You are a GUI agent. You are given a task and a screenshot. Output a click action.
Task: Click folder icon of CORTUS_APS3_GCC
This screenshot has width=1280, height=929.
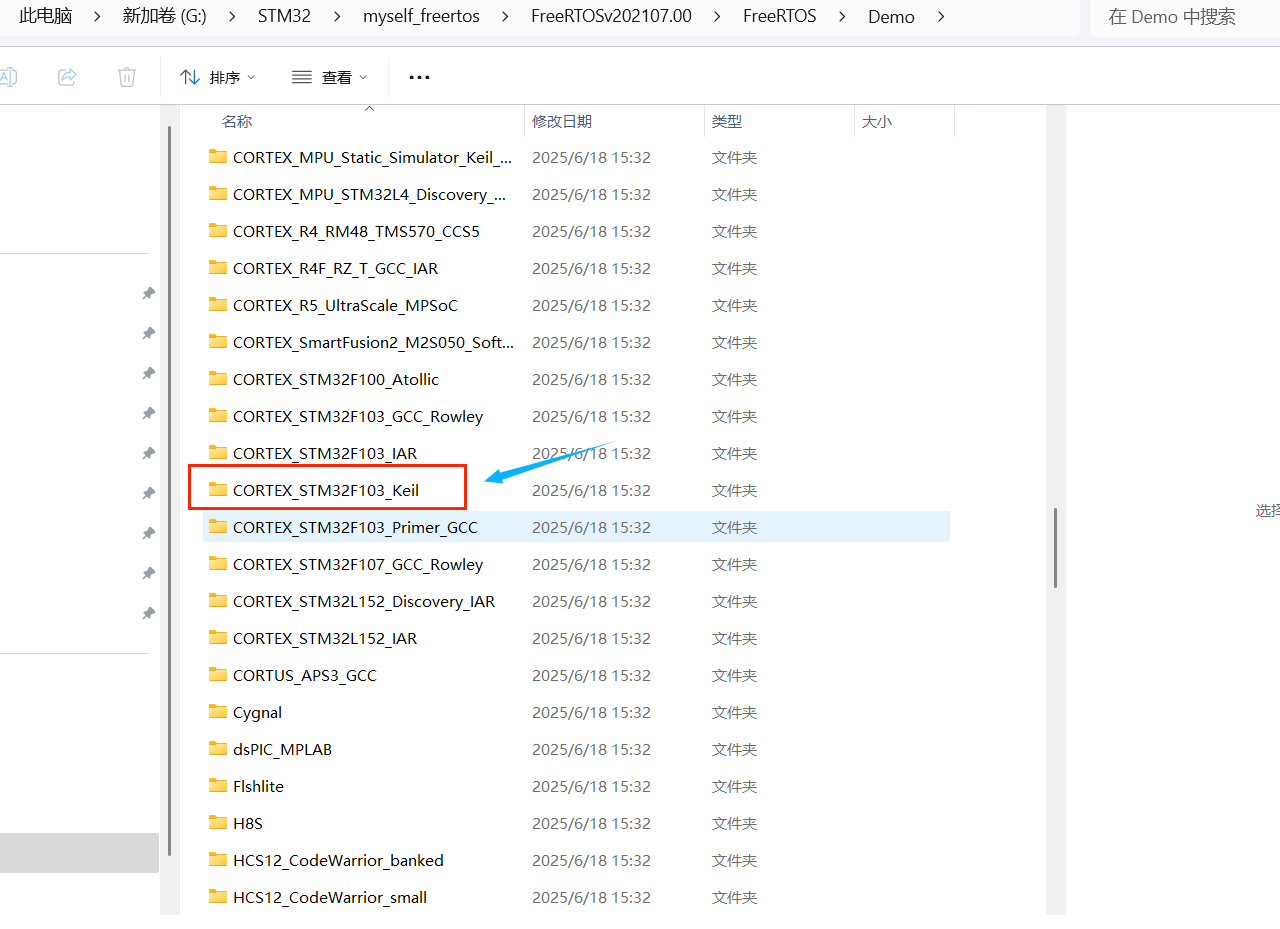click(x=218, y=674)
